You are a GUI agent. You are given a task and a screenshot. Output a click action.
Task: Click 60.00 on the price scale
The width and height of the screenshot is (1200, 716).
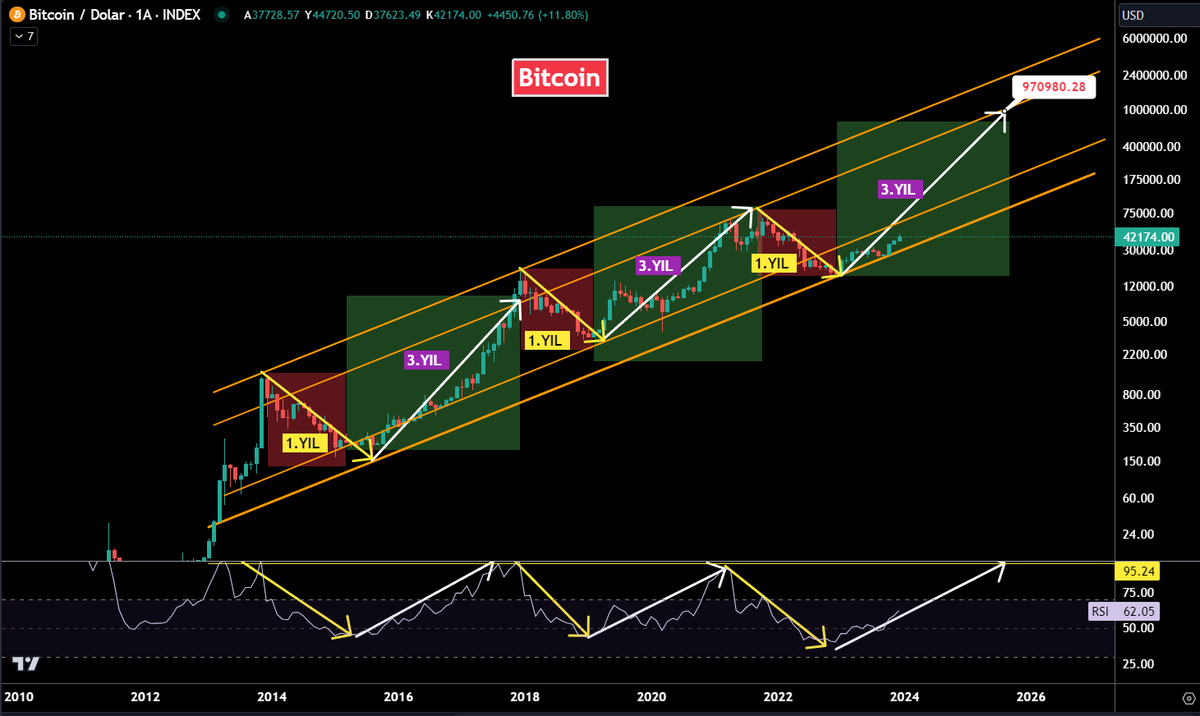click(x=1137, y=498)
